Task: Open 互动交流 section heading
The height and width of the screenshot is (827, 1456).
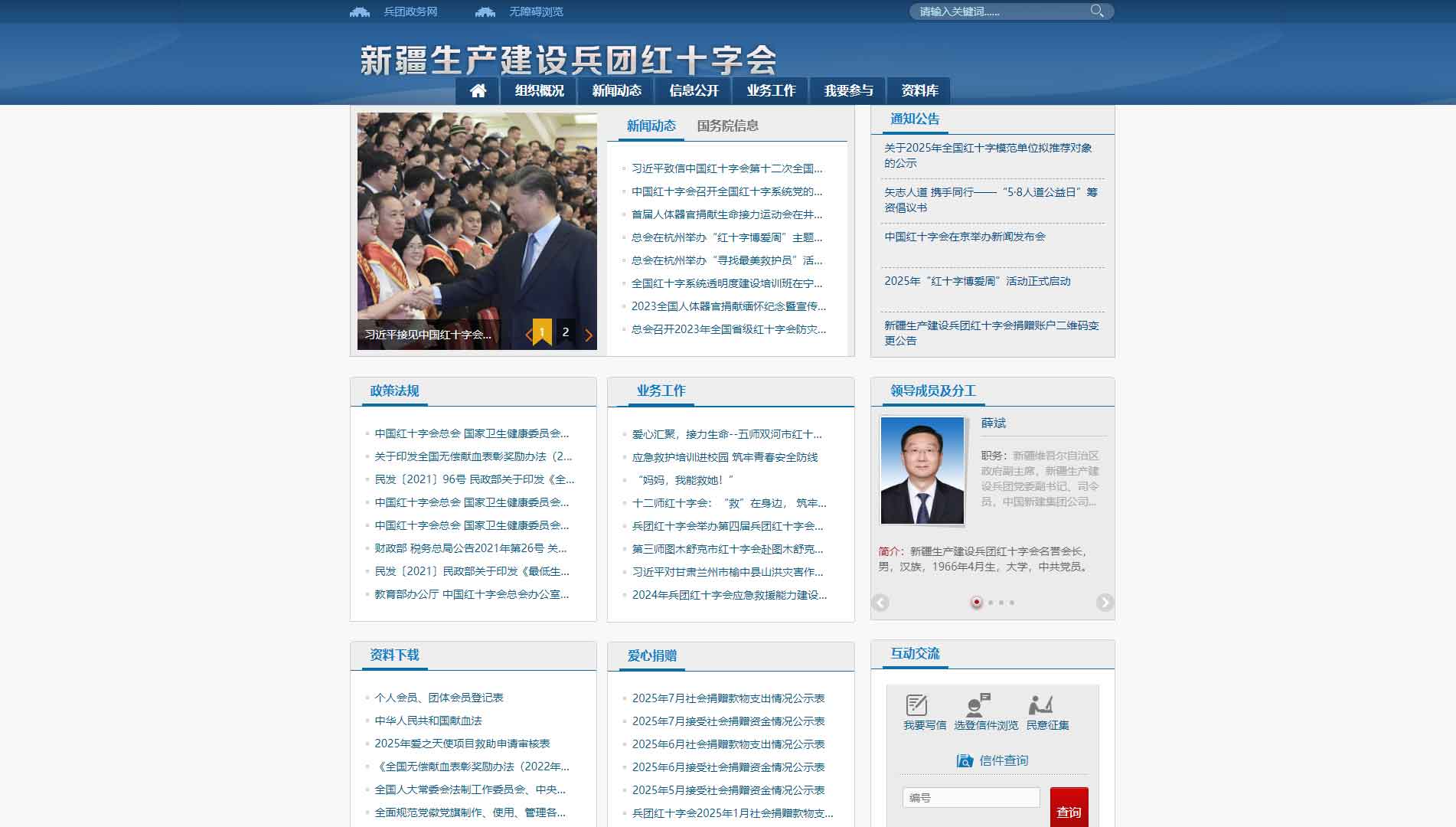Action: pyautogui.click(x=915, y=653)
